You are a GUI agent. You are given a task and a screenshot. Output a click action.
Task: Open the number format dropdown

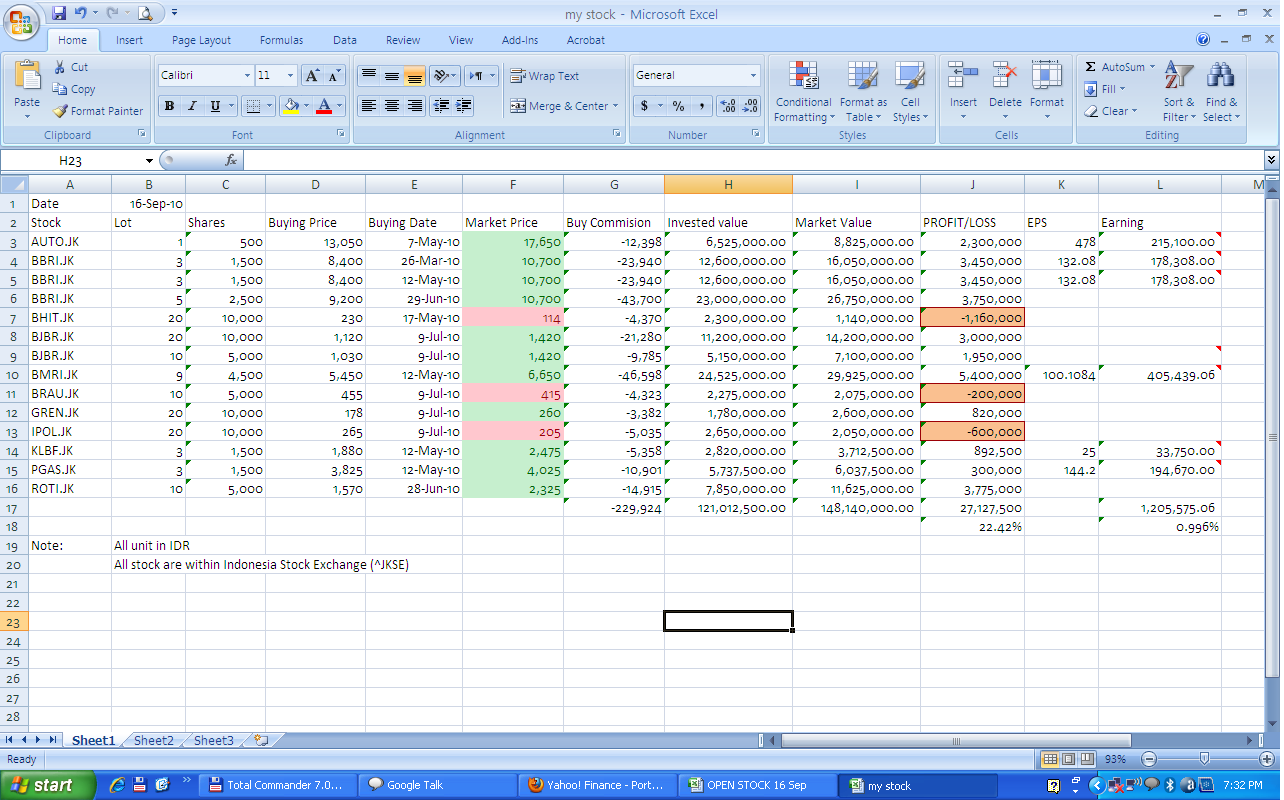[x=753, y=76]
